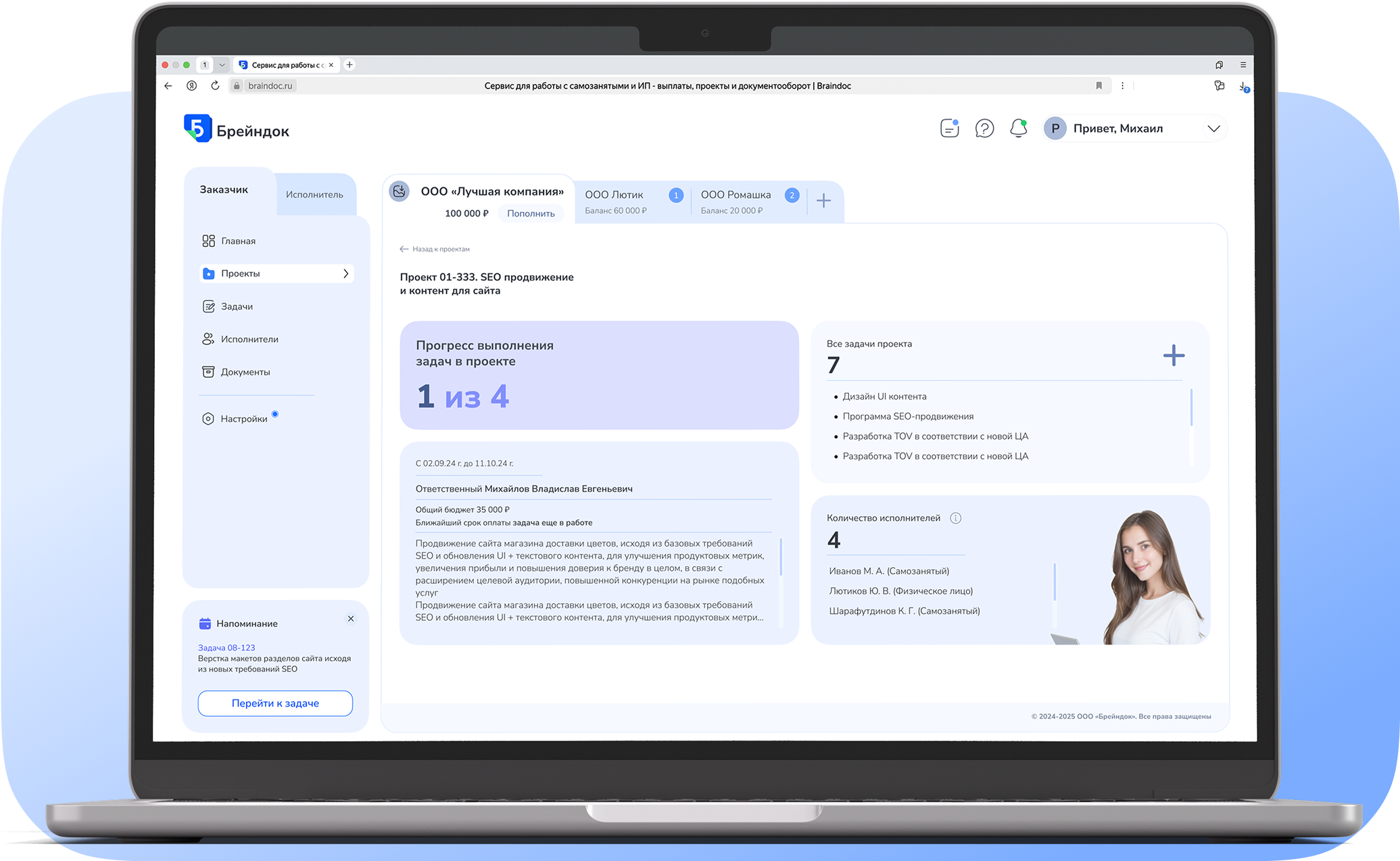Open browser page options three-dot menu

pyautogui.click(x=1122, y=86)
